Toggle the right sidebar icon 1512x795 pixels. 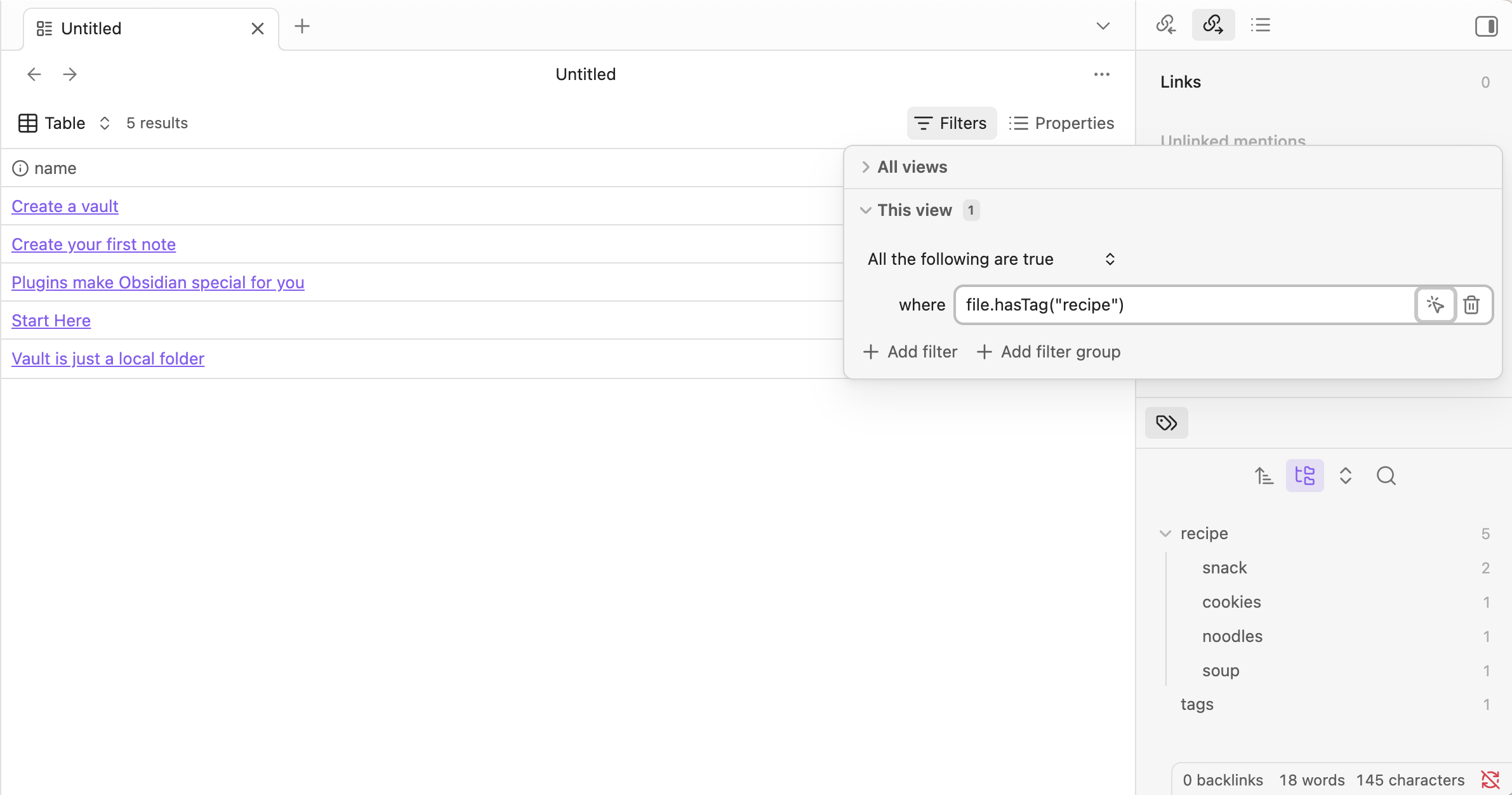pos(1486,27)
